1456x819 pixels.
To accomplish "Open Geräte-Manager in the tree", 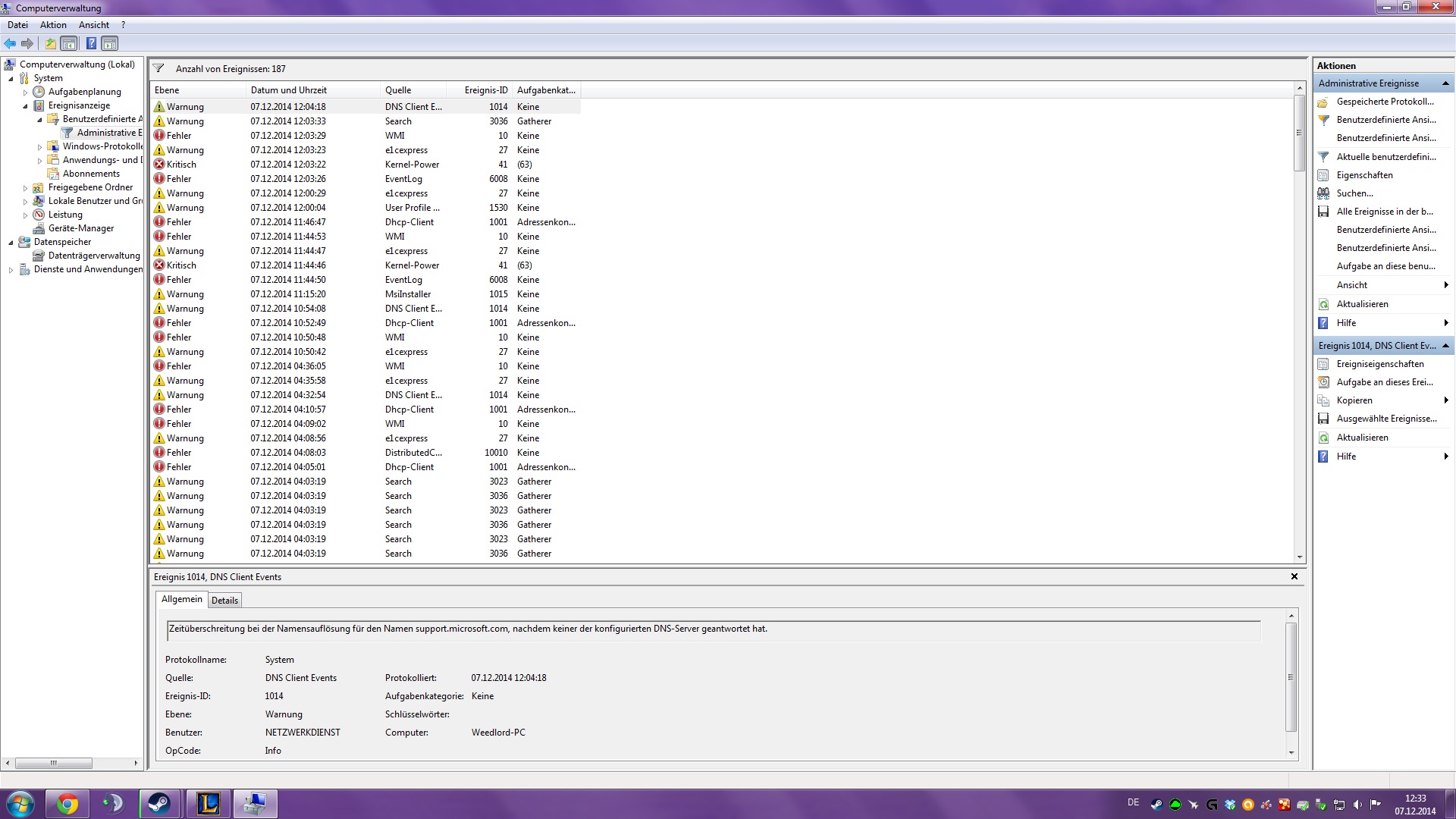I will point(80,228).
